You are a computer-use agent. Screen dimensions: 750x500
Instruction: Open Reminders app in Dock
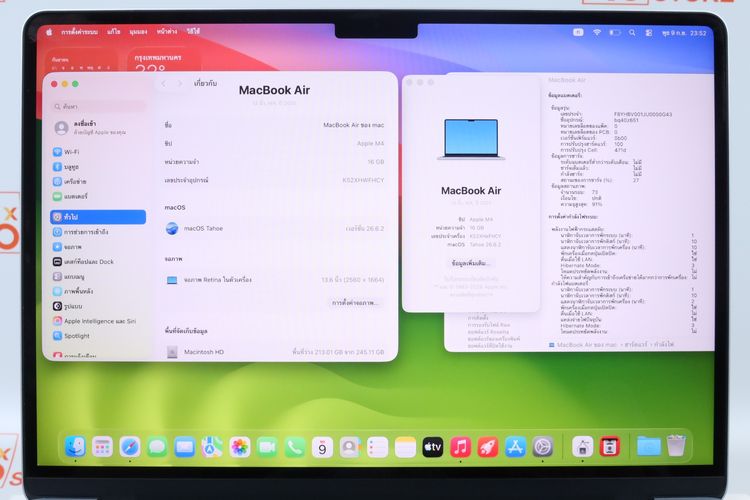(x=377, y=447)
